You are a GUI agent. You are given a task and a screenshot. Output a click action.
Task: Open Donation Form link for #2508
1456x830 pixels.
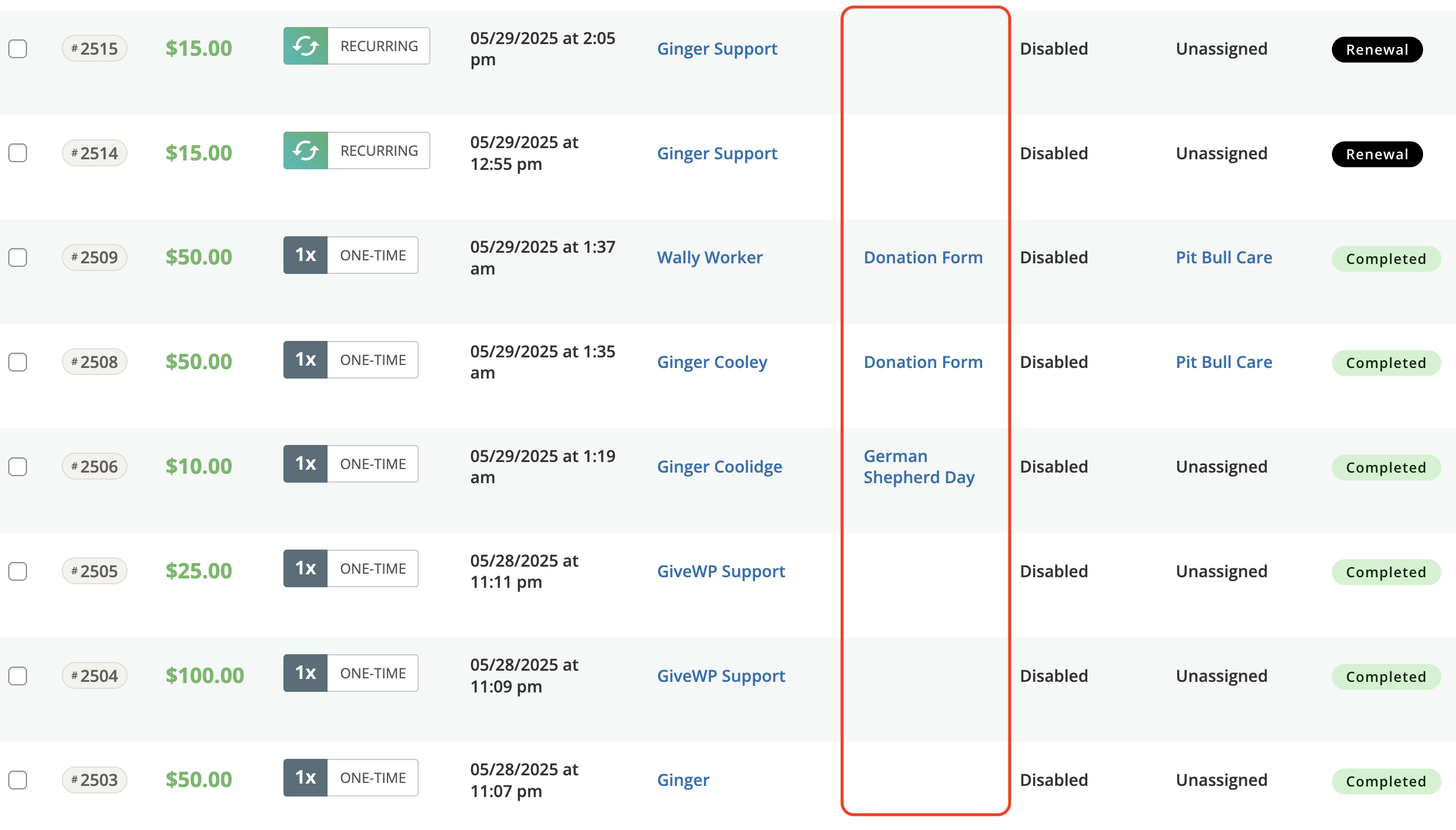[x=923, y=362]
